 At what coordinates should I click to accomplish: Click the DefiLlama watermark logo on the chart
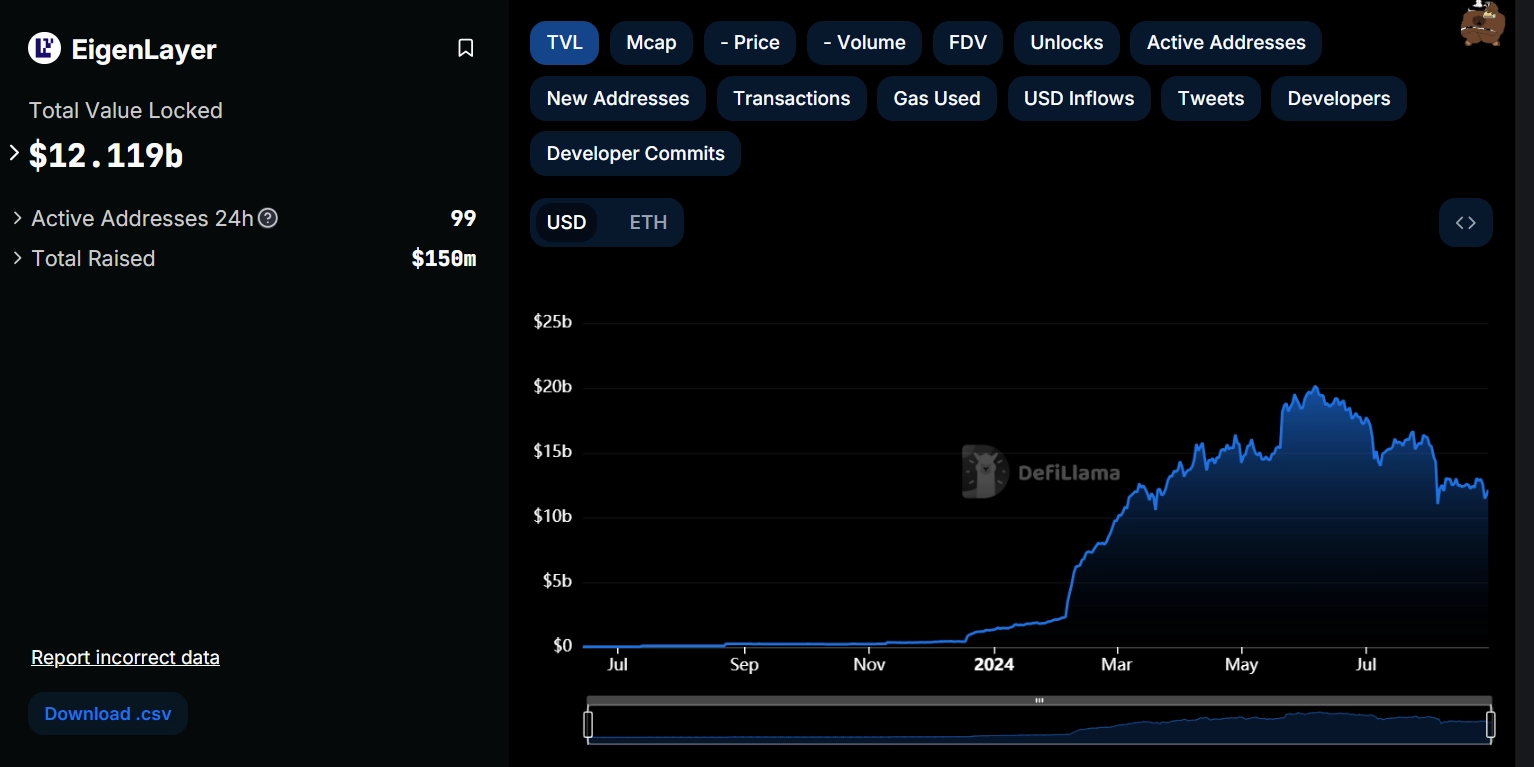985,472
